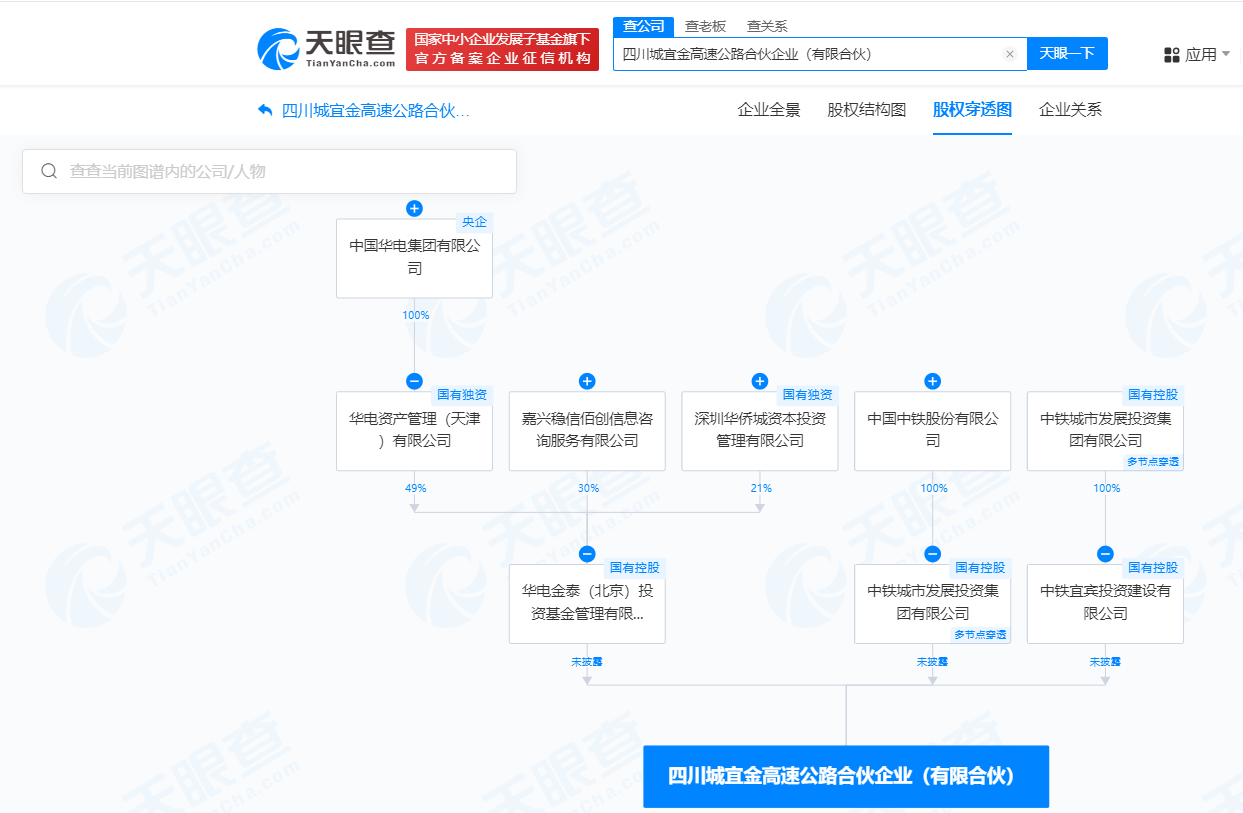This screenshot has height=813, width=1243.
Task: Click the 国有控股 tag on 华电金泰
Action: [635, 568]
